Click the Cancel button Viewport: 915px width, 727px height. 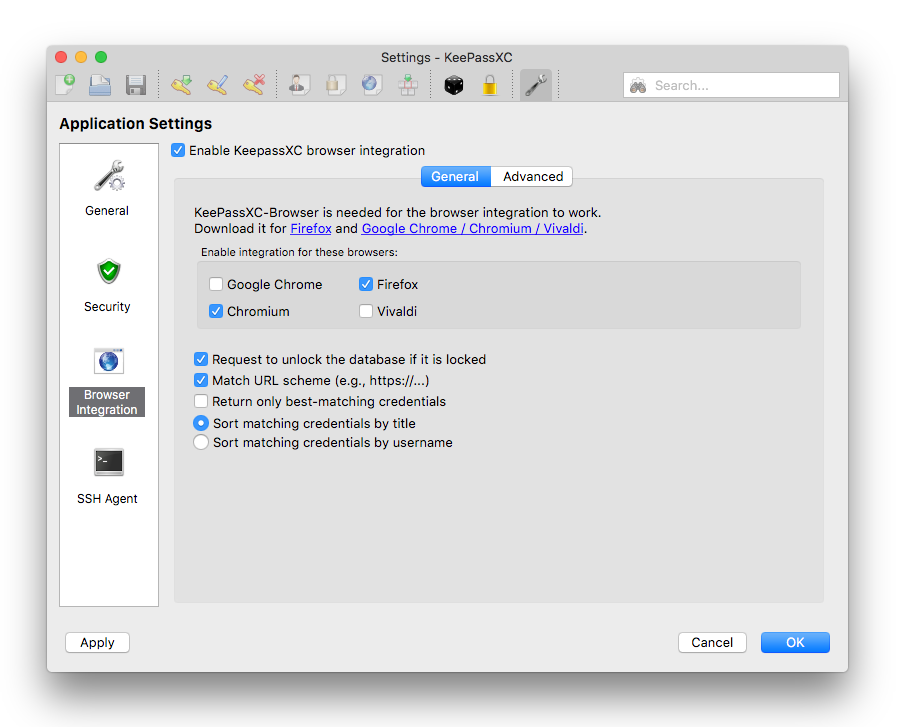[x=712, y=642]
